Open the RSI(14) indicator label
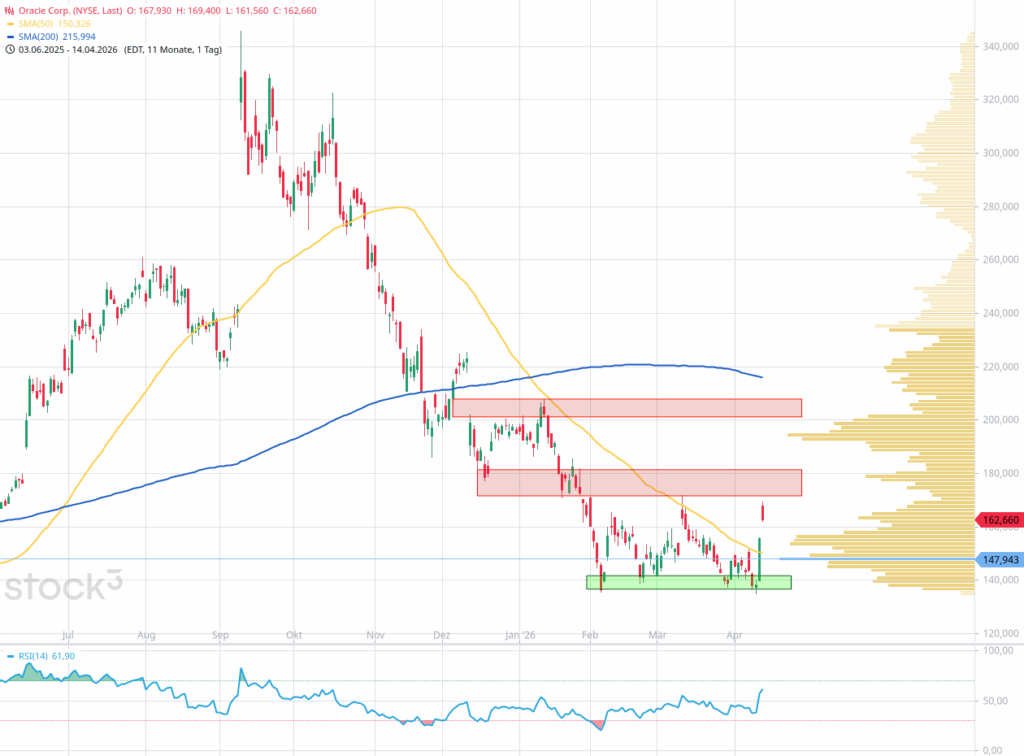 click(38, 656)
